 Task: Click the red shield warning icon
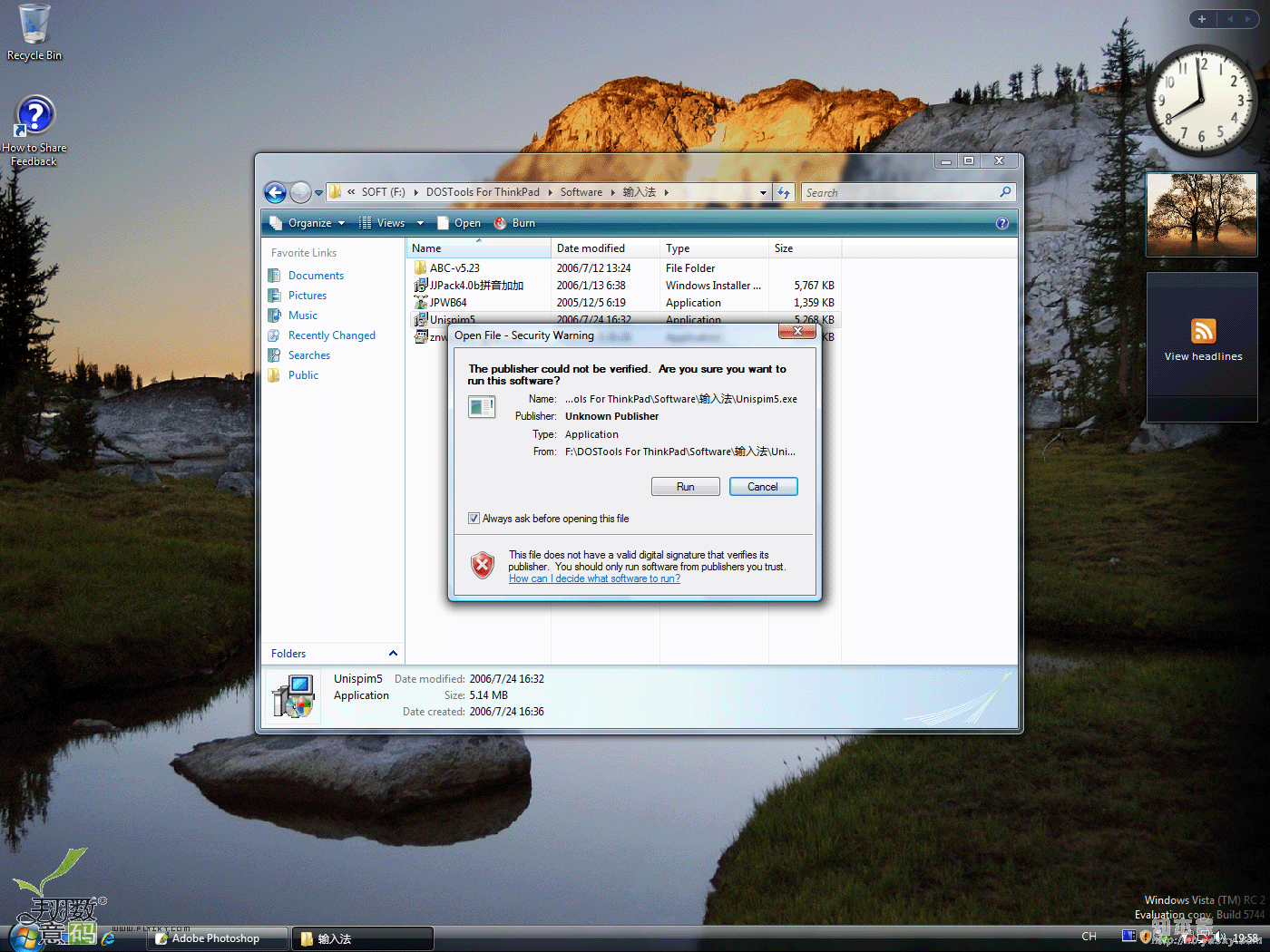(483, 566)
